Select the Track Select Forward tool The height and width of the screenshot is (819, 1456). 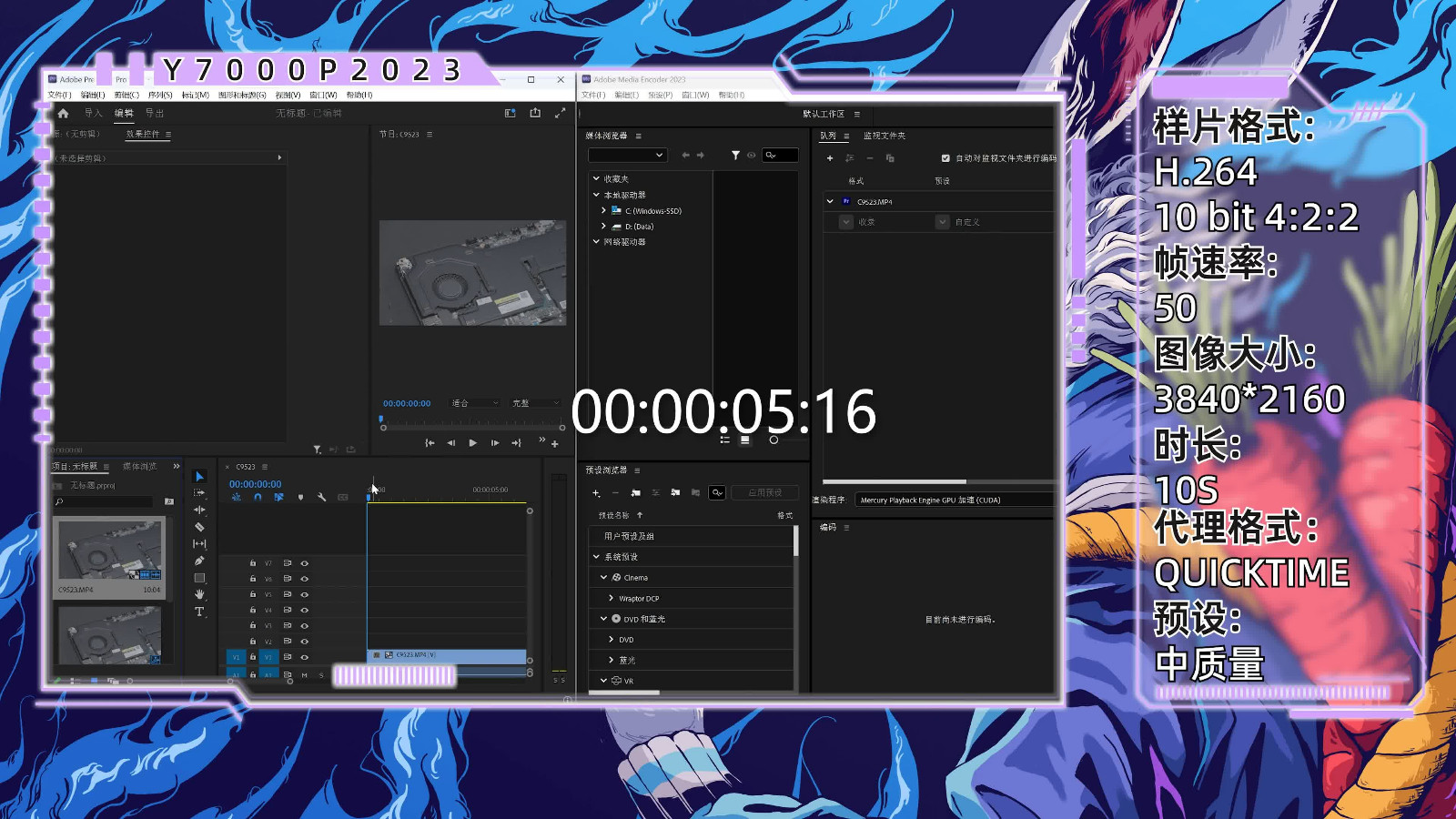click(199, 493)
